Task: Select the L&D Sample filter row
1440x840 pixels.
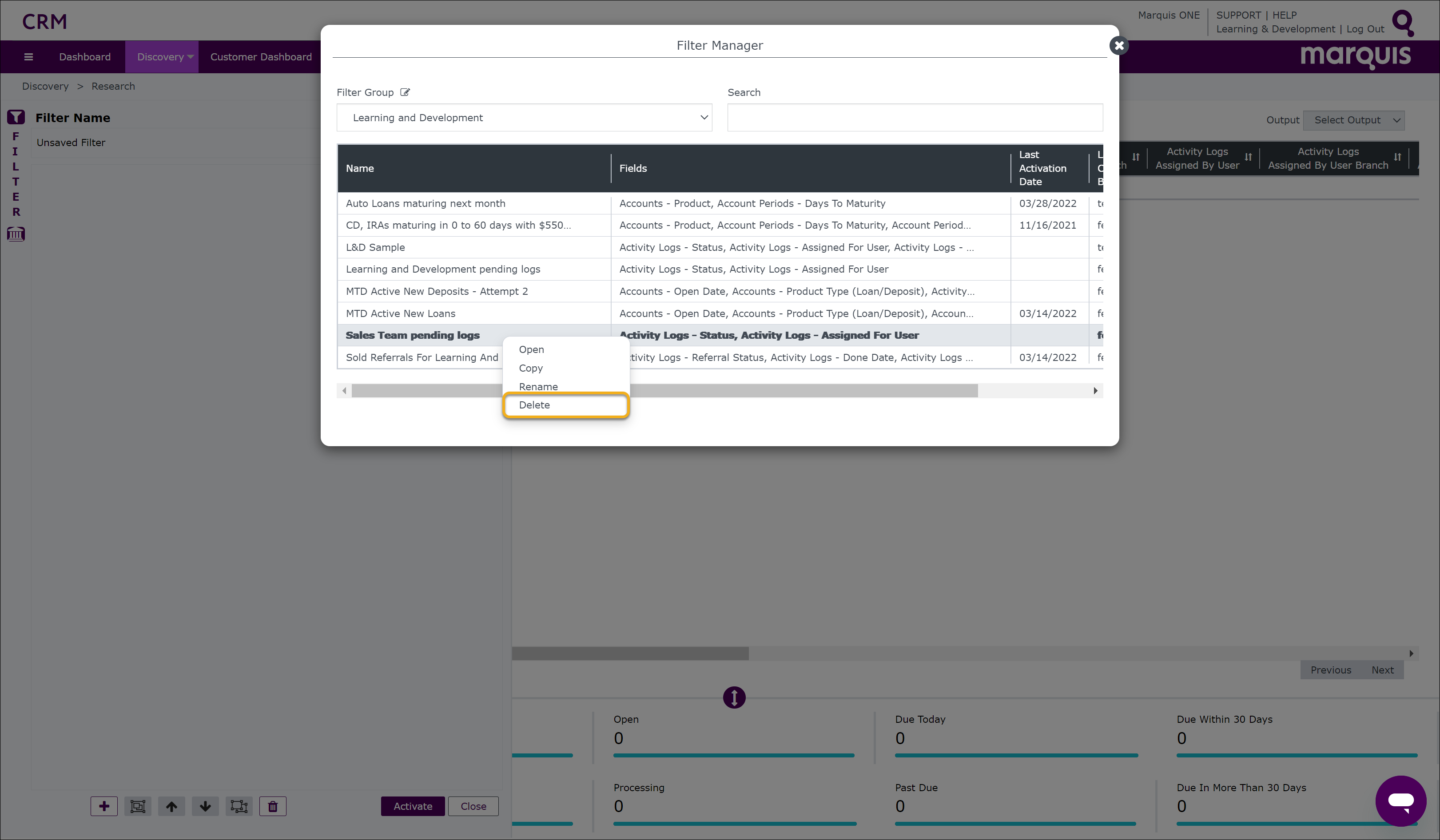Action: (x=720, y=247)
